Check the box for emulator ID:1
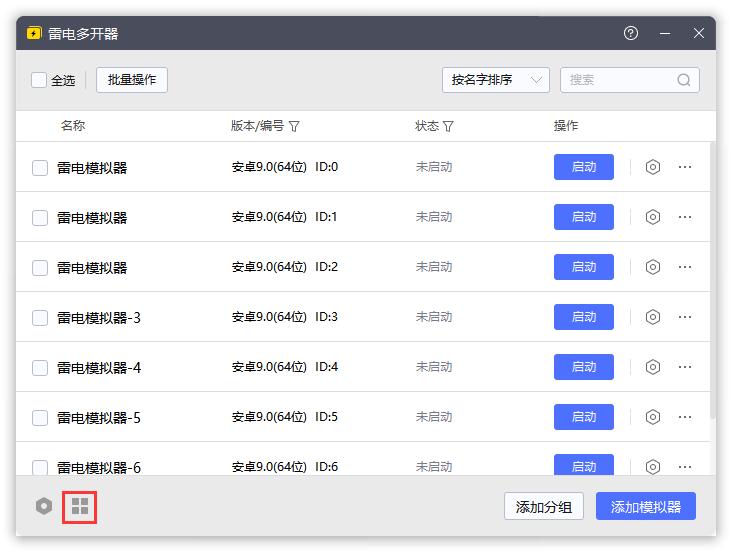 click(40, 218)
